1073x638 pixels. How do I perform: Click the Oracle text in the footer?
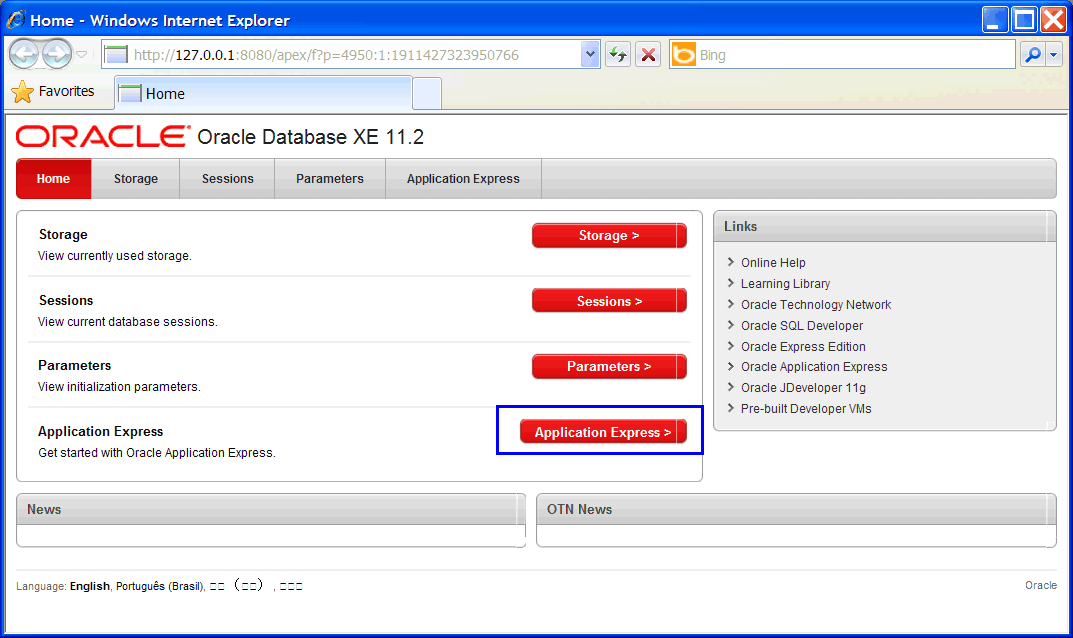1040,585
